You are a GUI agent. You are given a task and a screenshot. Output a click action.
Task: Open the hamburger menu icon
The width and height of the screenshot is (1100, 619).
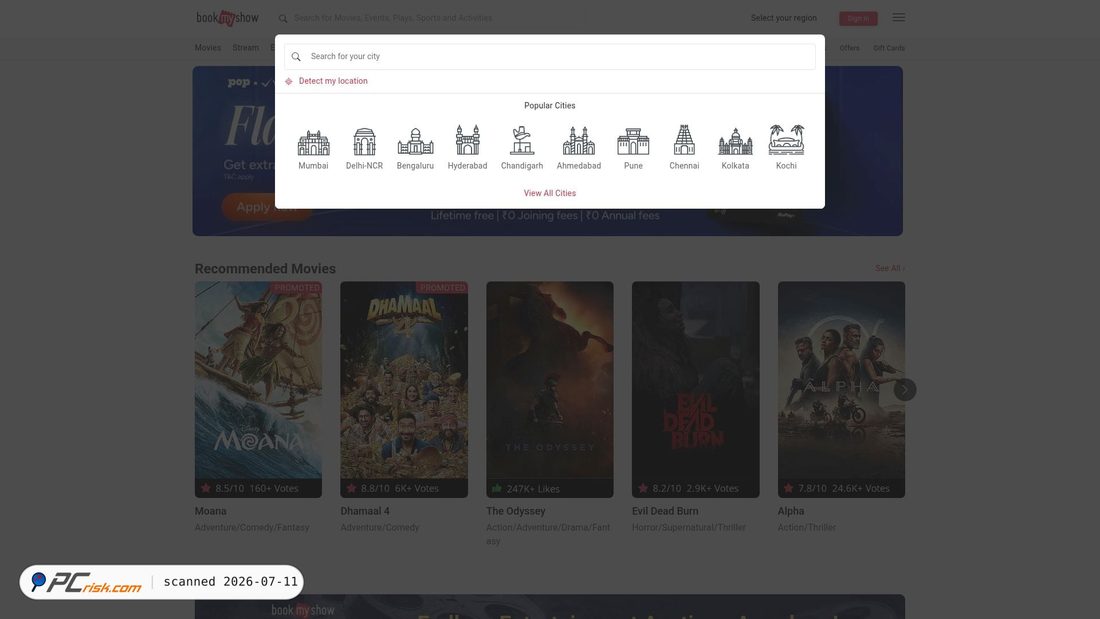click(x=899, y=18)
